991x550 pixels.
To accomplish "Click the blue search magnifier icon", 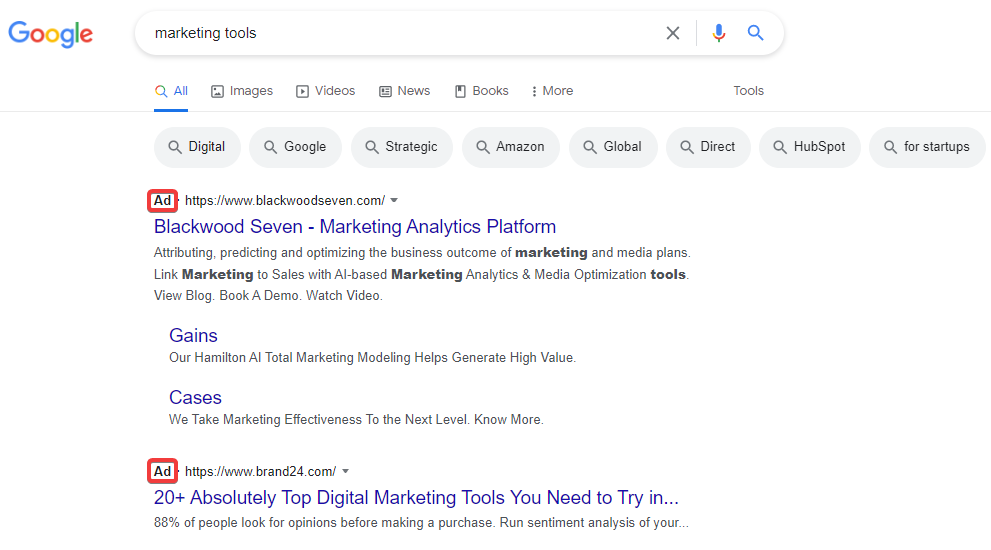I will 756,33.
